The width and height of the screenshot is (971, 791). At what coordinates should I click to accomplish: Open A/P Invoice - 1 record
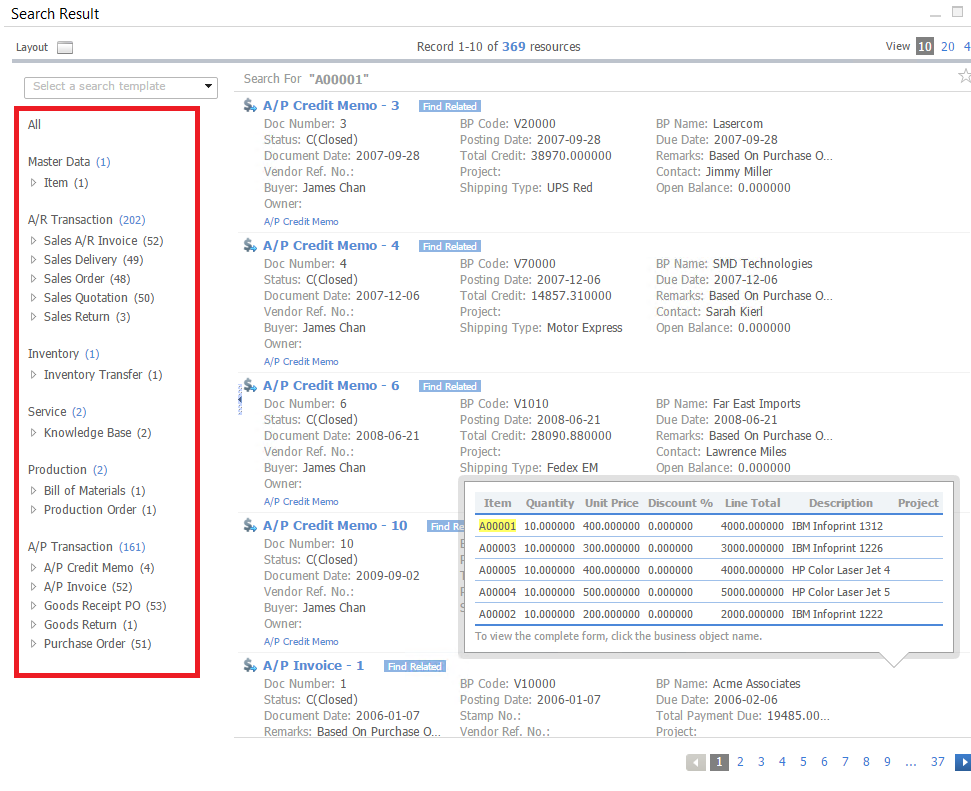314,664
